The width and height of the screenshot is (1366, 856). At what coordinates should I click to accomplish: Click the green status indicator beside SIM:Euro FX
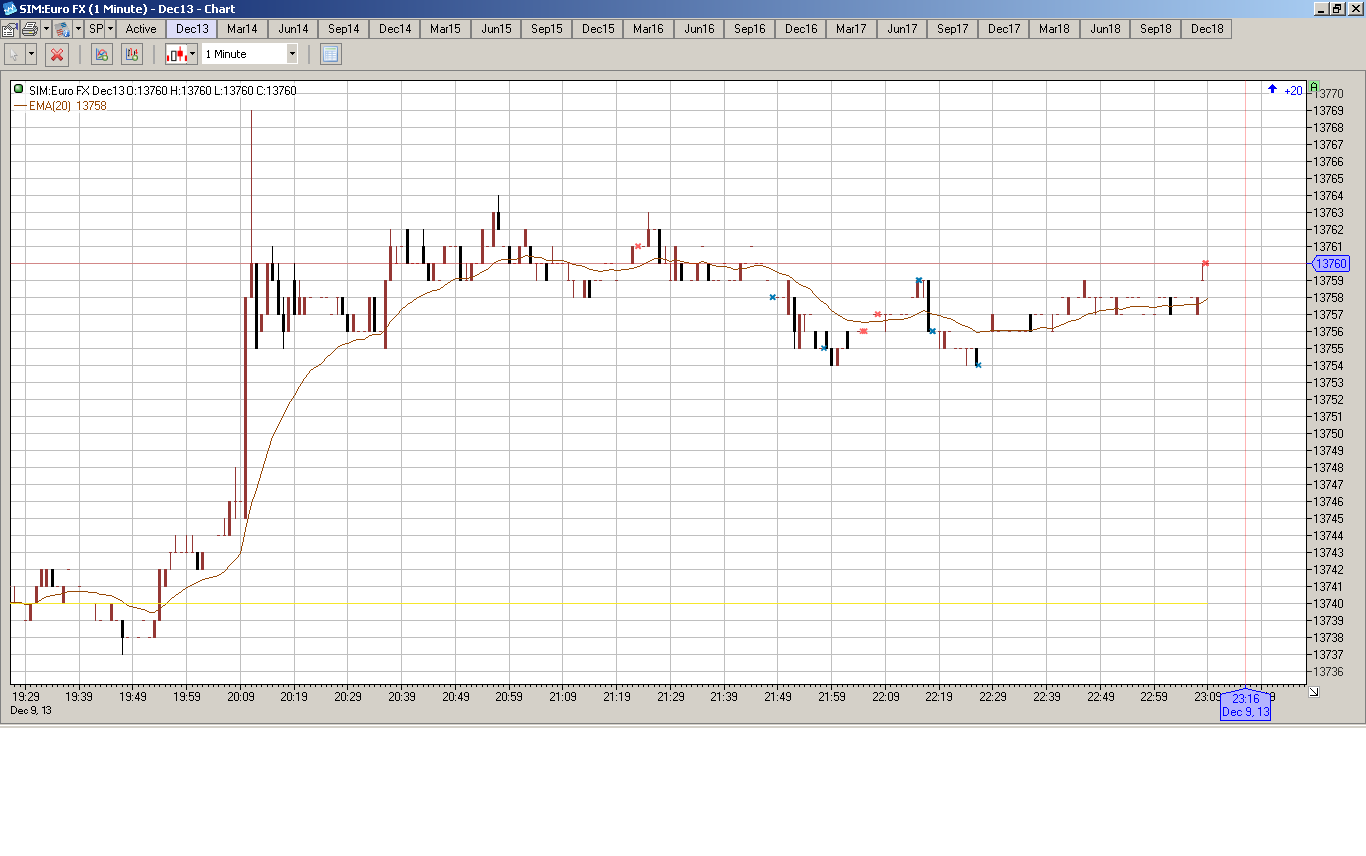(19, 90)
